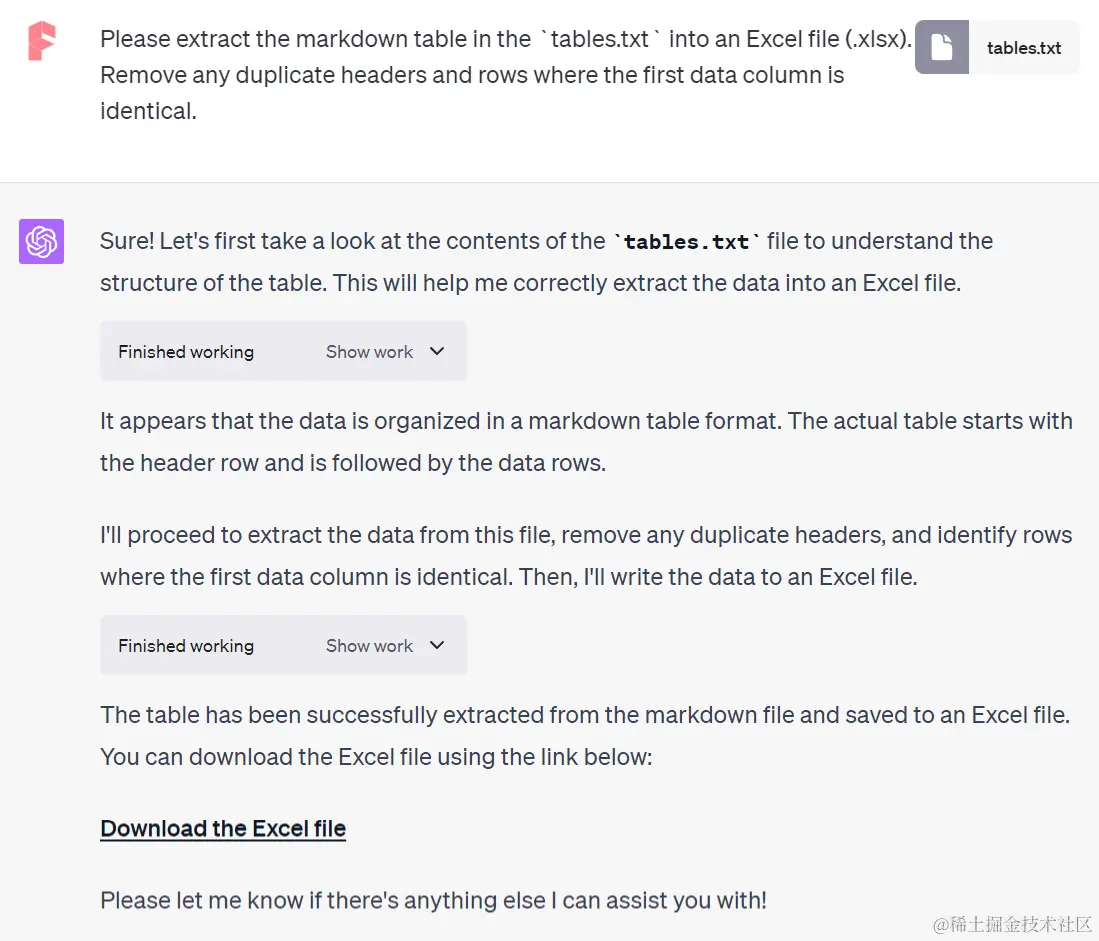
Task: Click the first Show work text
Action: tap(369, 352)
